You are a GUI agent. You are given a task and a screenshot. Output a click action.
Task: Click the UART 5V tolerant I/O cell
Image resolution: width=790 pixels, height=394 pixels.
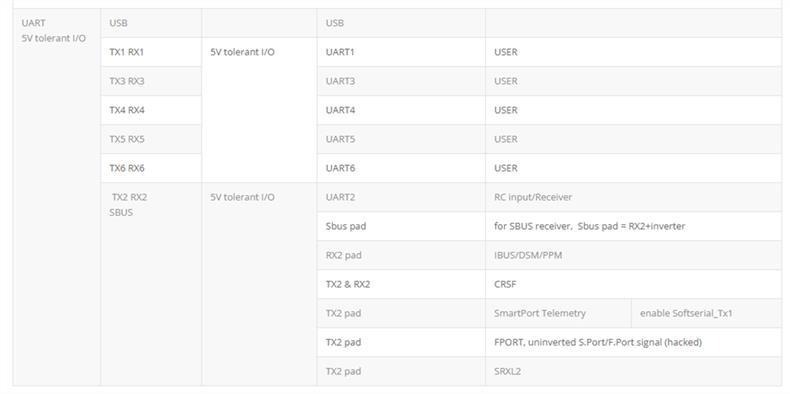[x=56, y=197]
